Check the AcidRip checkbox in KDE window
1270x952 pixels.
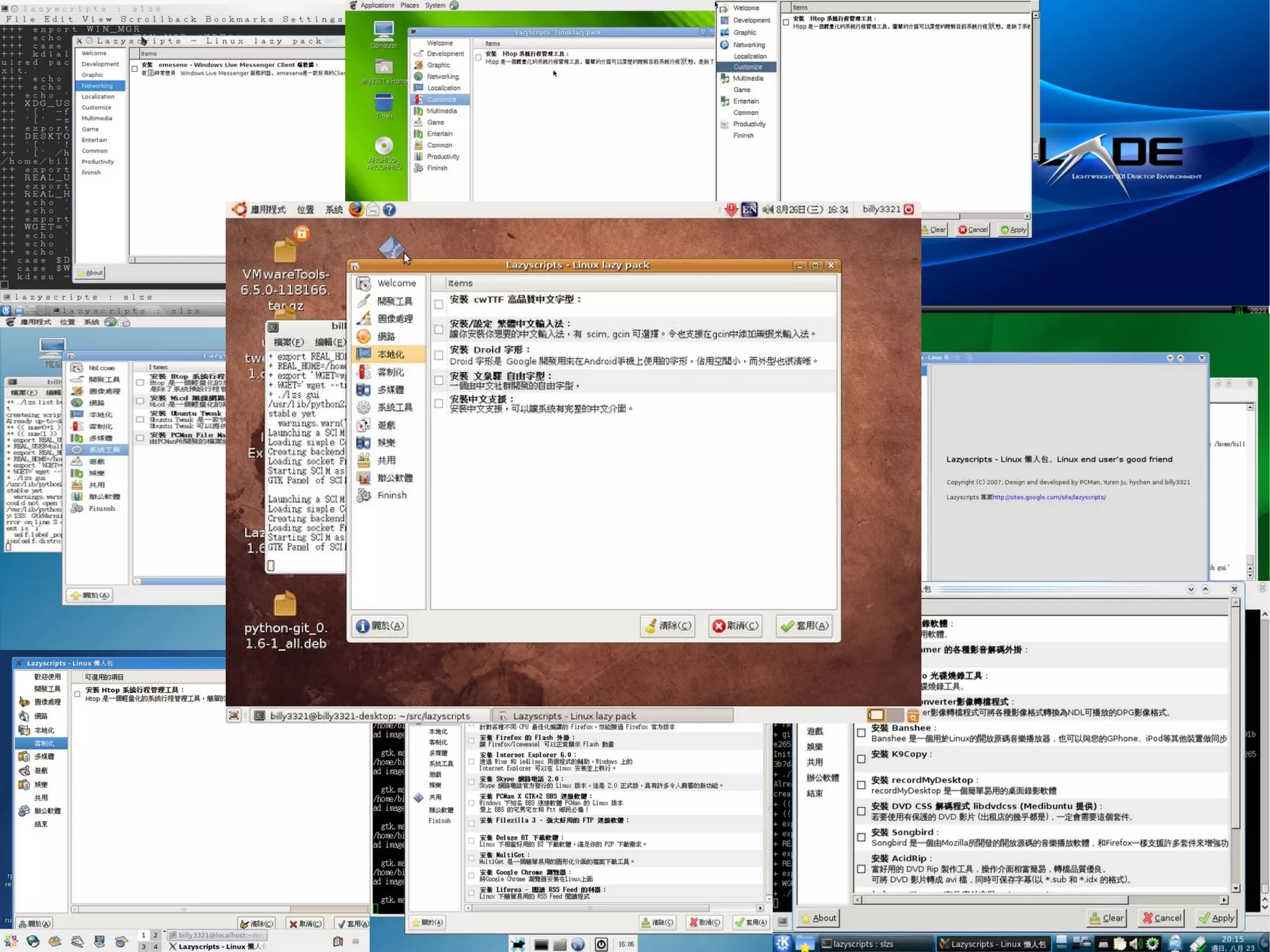click(x=861, y=869)
